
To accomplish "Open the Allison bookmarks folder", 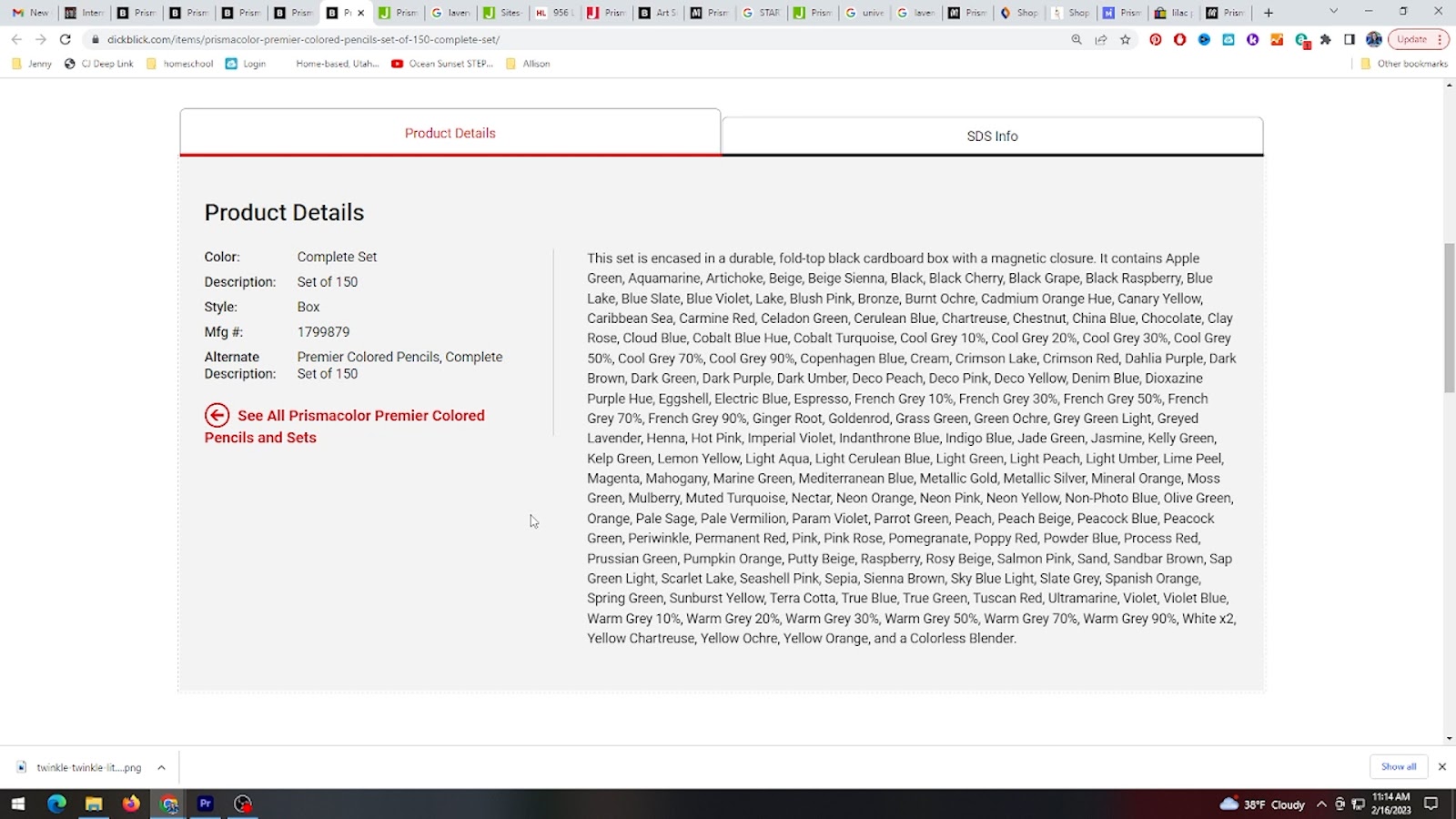I will 528,64.
